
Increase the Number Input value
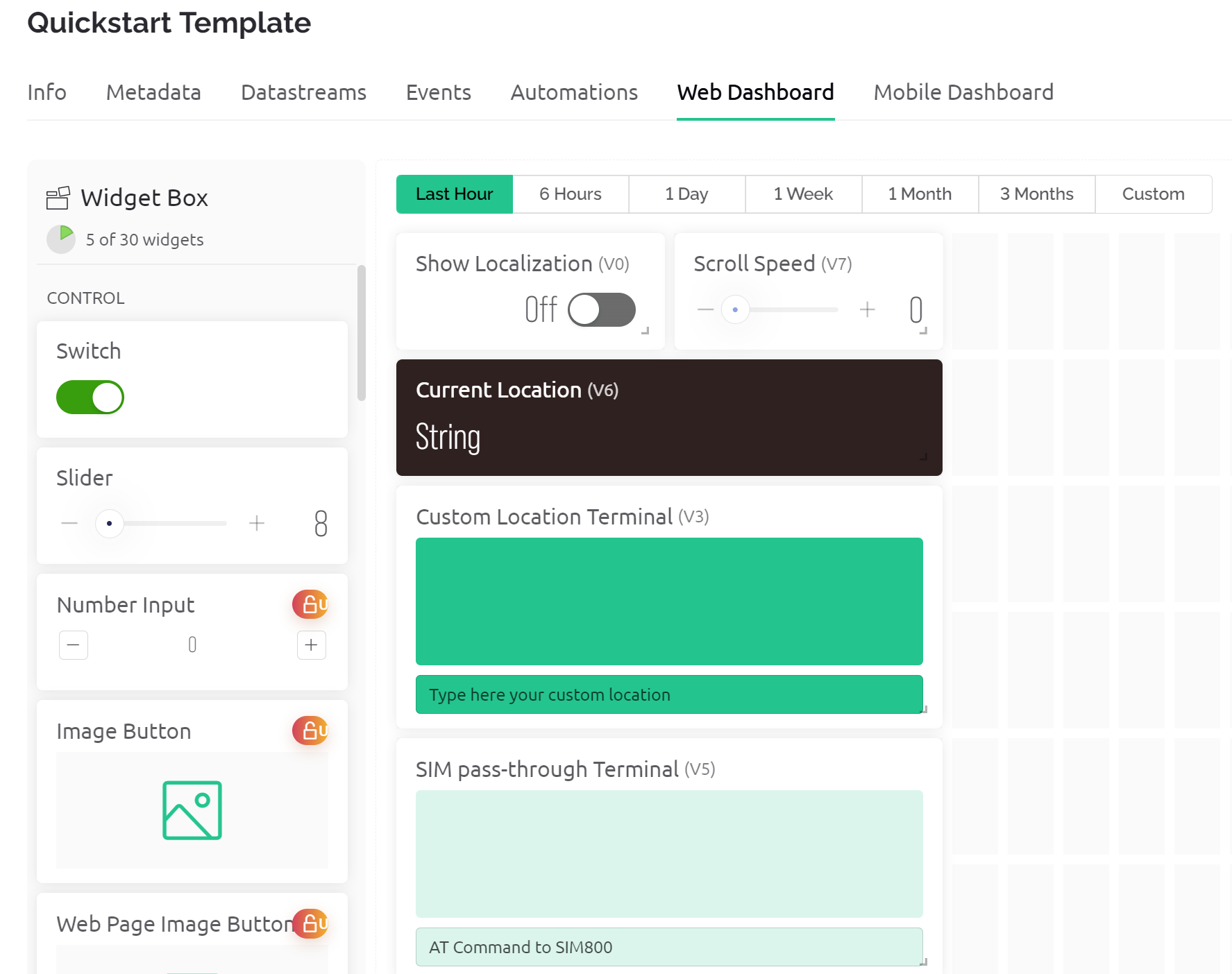click(312, 645)
